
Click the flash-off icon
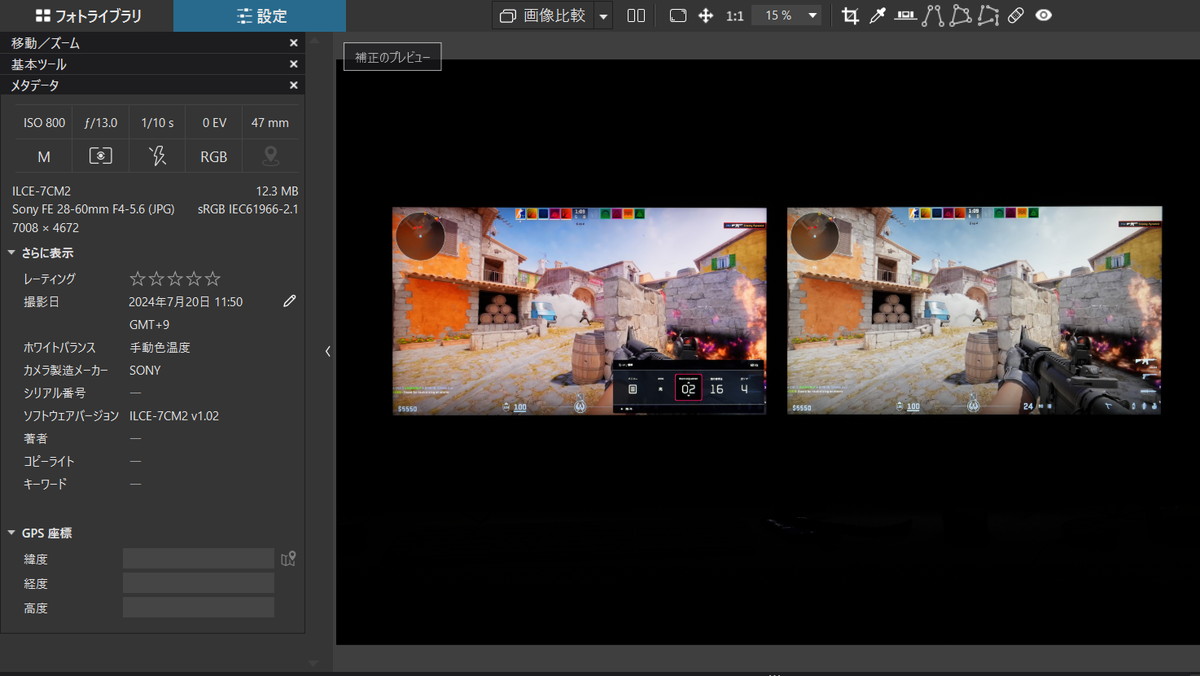pos(157,156)
